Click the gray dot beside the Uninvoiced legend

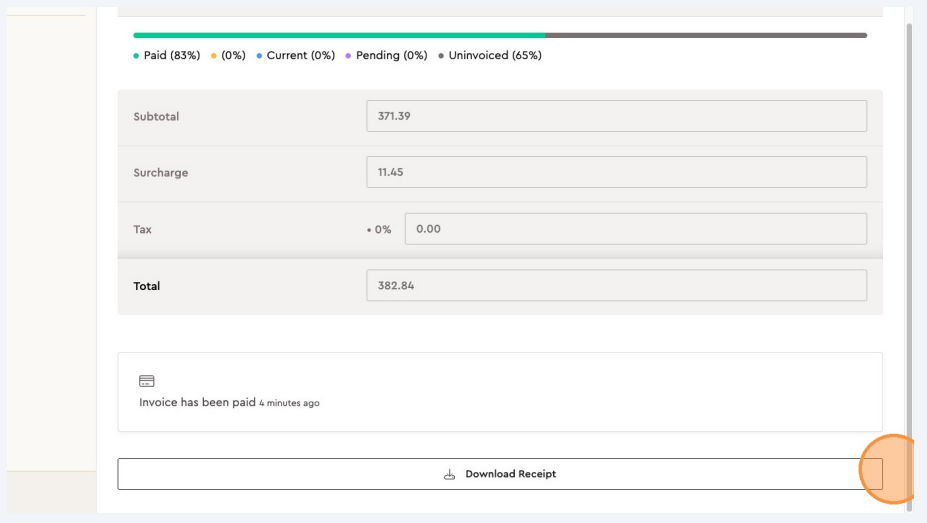(441, 56)
